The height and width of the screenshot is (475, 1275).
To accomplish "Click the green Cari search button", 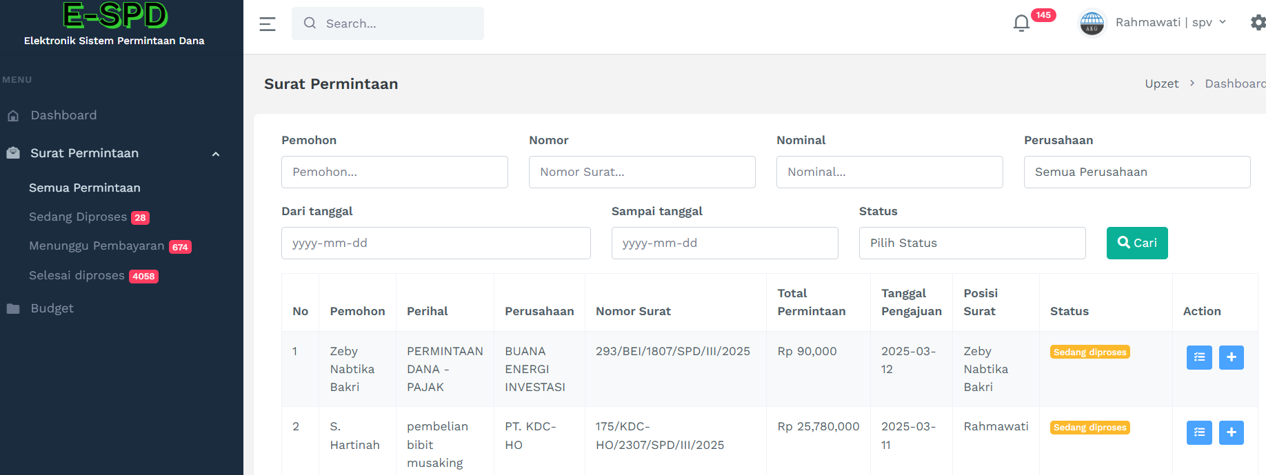I will pos(1137,243).
